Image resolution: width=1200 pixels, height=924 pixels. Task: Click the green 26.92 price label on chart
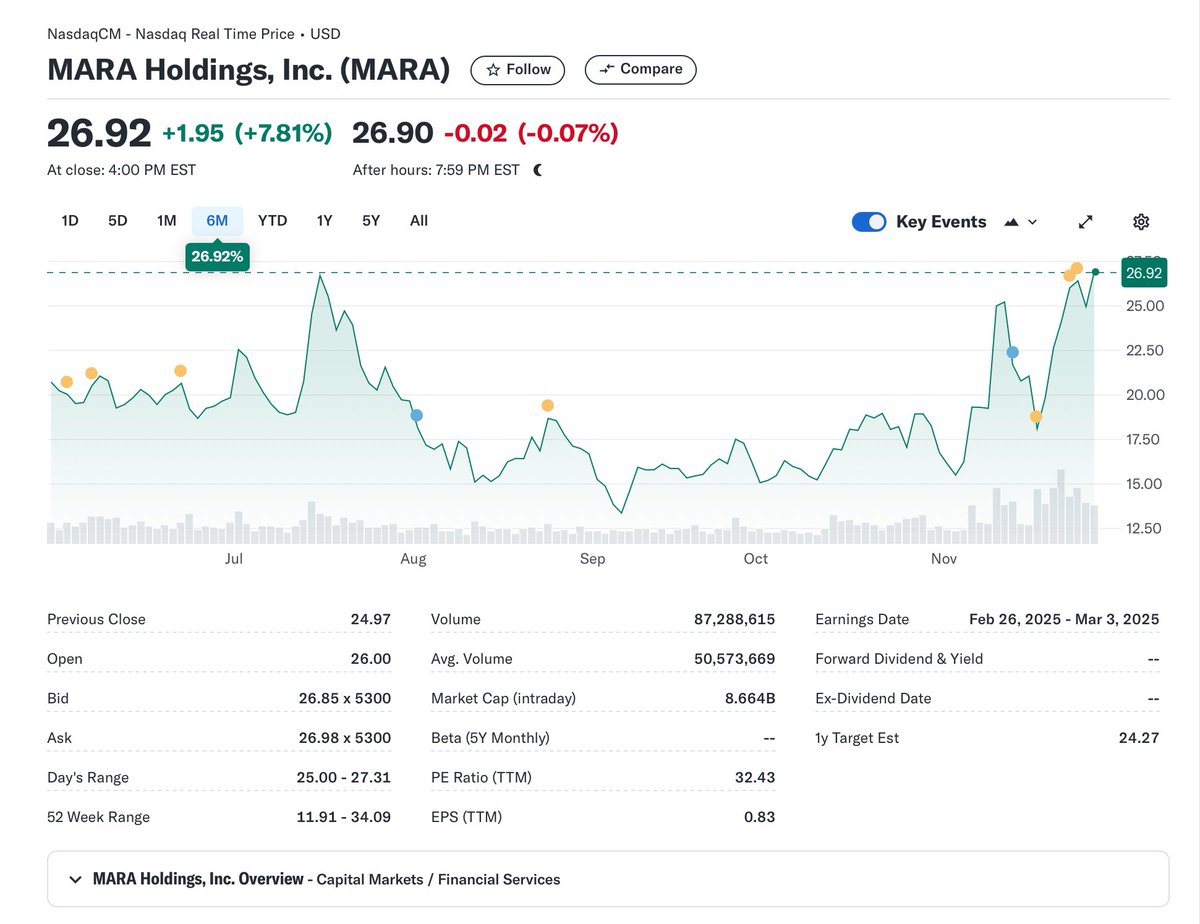[x=1143, y=272]
